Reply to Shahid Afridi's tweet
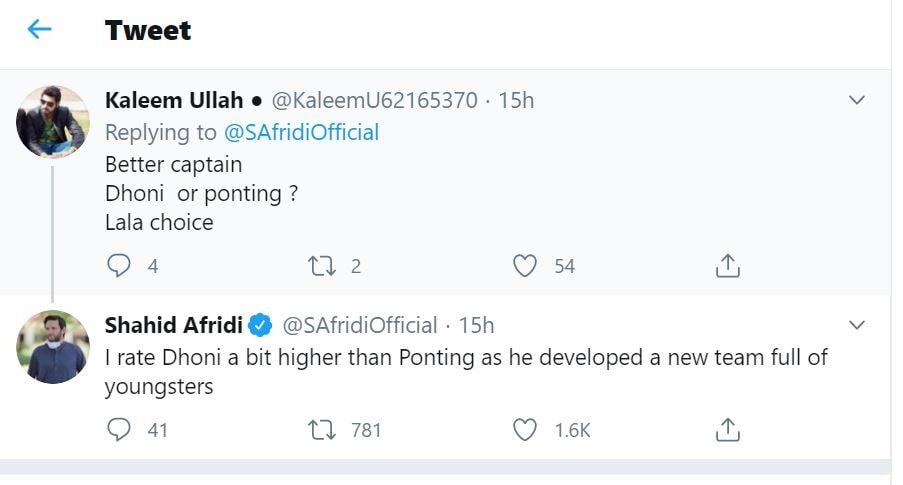The height and width of the screenshot is (485, 903). [119, 430]
